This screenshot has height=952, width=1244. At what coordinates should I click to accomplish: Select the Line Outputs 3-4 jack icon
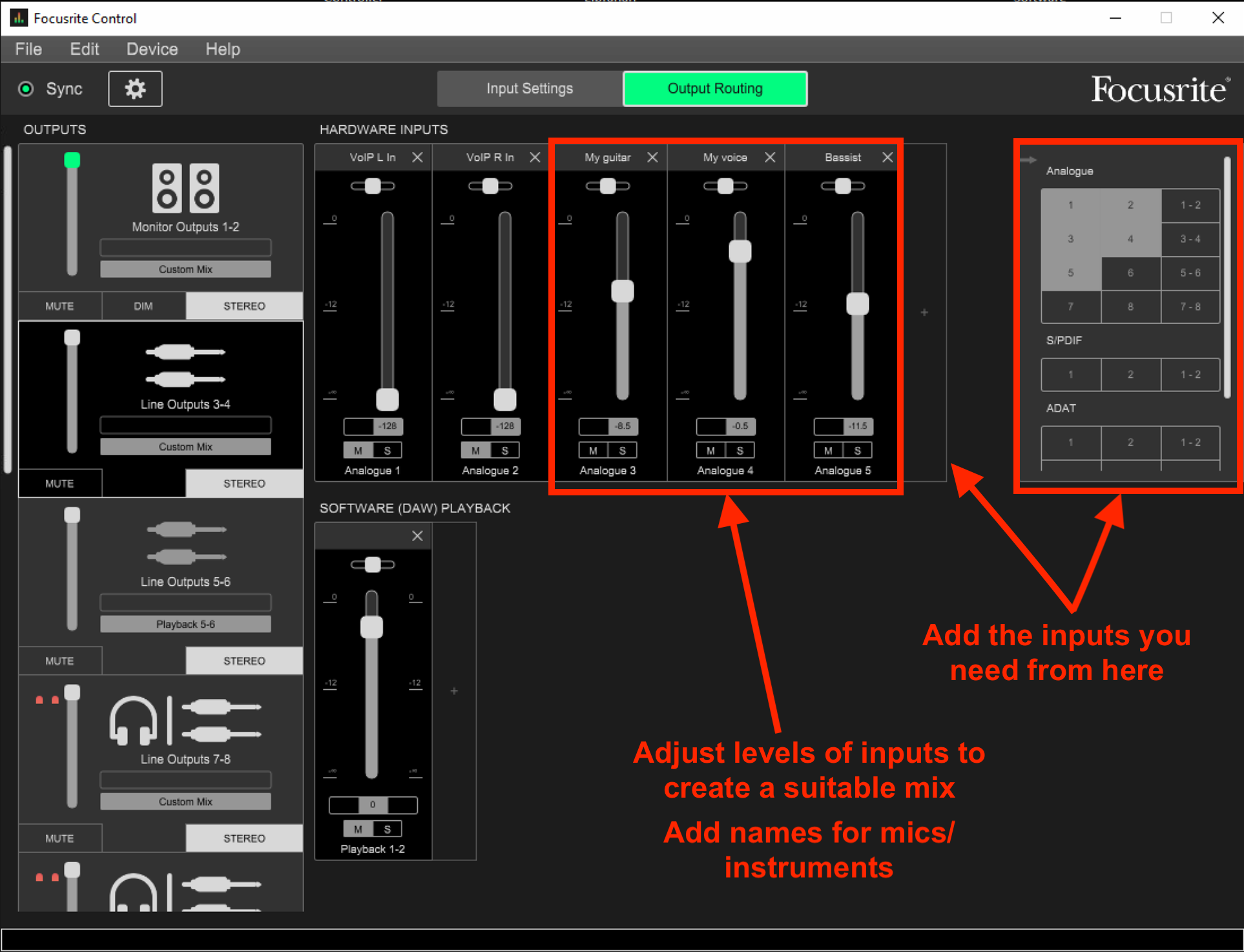coord(185,366)
